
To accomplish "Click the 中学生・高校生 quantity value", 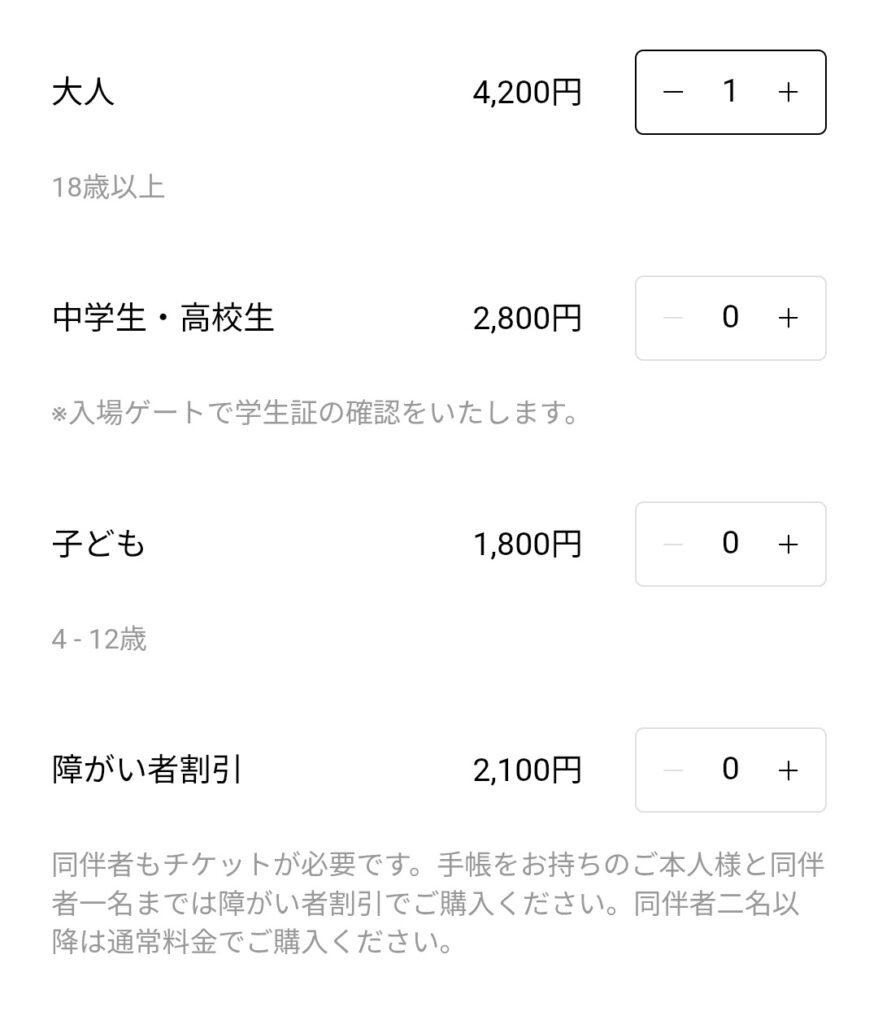I will pyautogui.click(x=730, y=318).
